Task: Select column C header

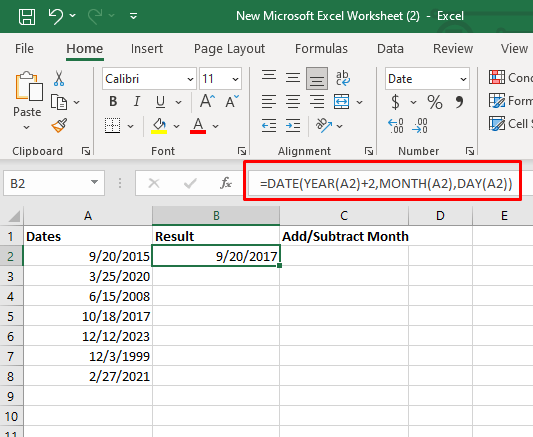Action: coord(344,216)
